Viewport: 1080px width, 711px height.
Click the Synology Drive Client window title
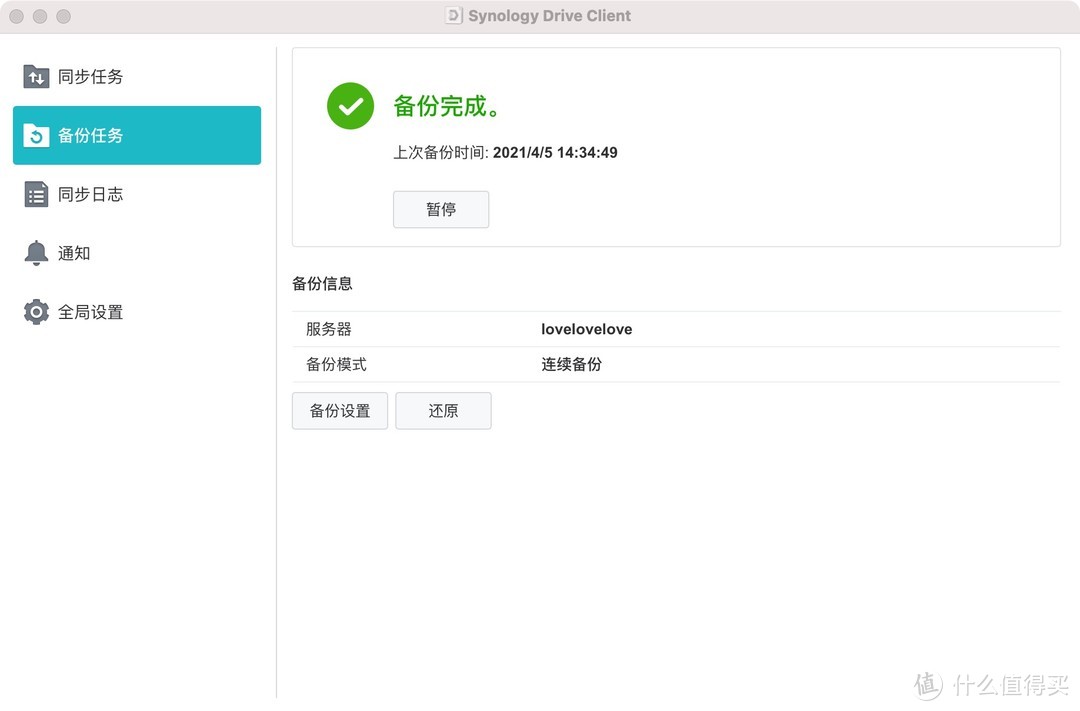coord(550,16)
